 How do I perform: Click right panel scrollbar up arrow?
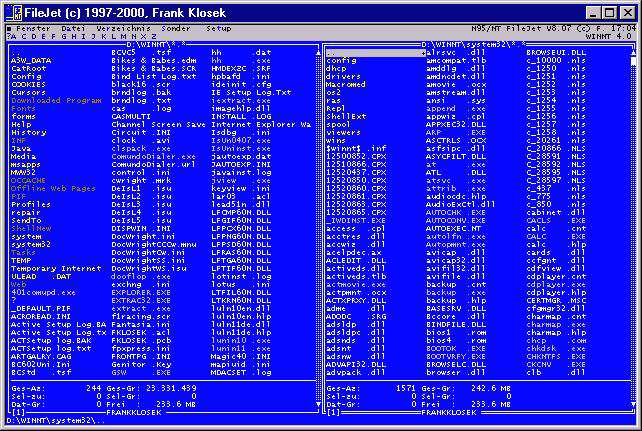tap(633, 53)
